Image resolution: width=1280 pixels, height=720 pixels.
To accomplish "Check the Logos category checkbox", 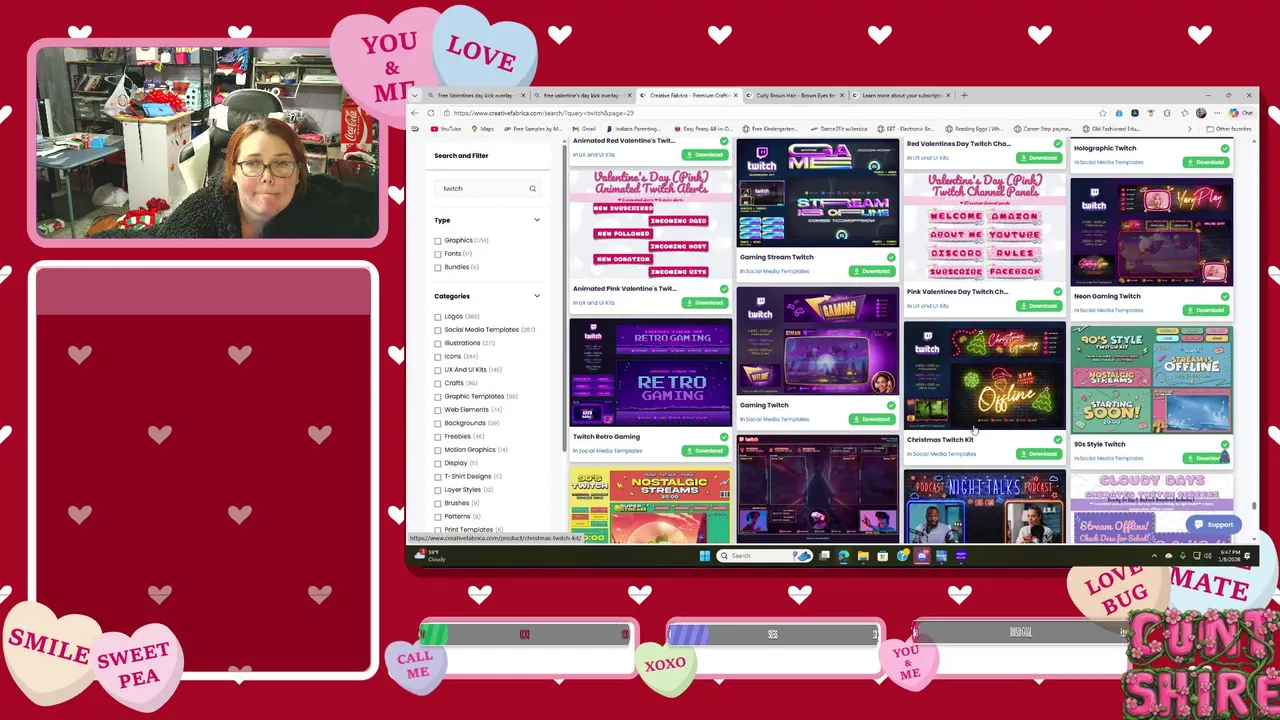I will 438,317.
